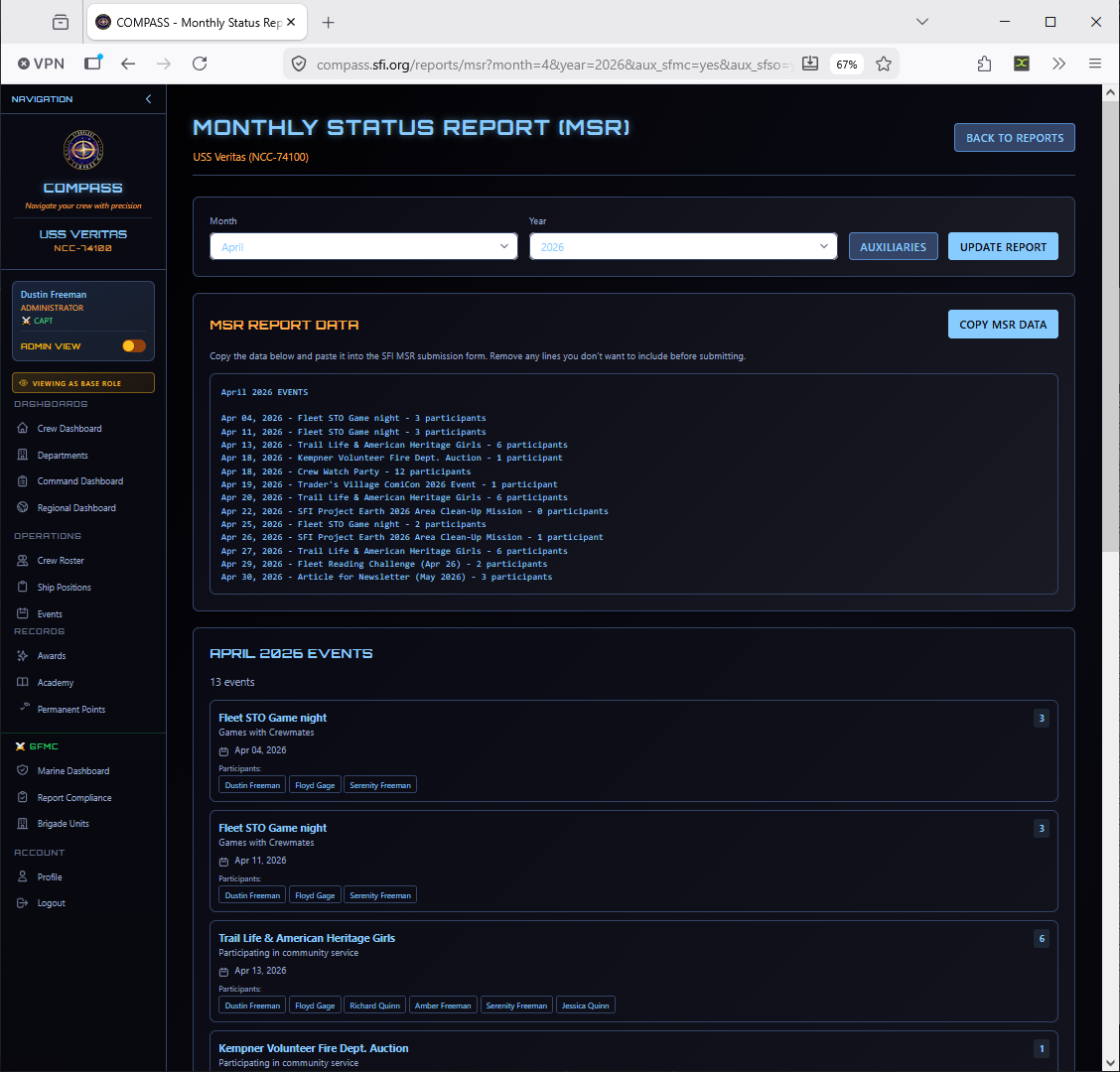Click the tab overview icon left of the tab
Screen dimensions: 1120x1072
click(61, 22)
